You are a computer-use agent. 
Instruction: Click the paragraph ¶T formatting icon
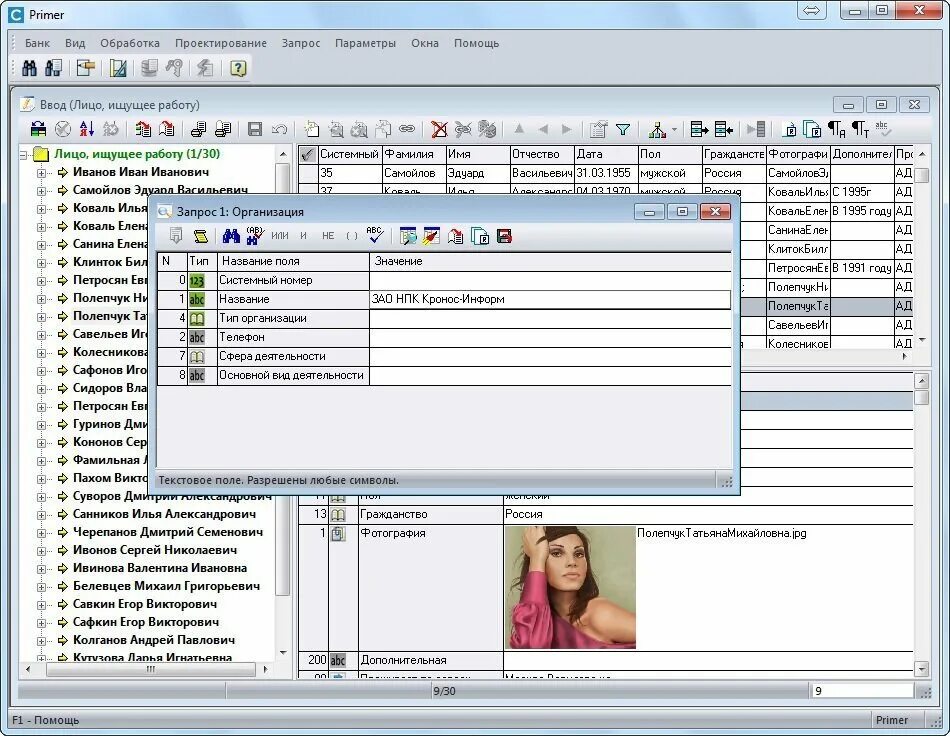tap(860, 129)
